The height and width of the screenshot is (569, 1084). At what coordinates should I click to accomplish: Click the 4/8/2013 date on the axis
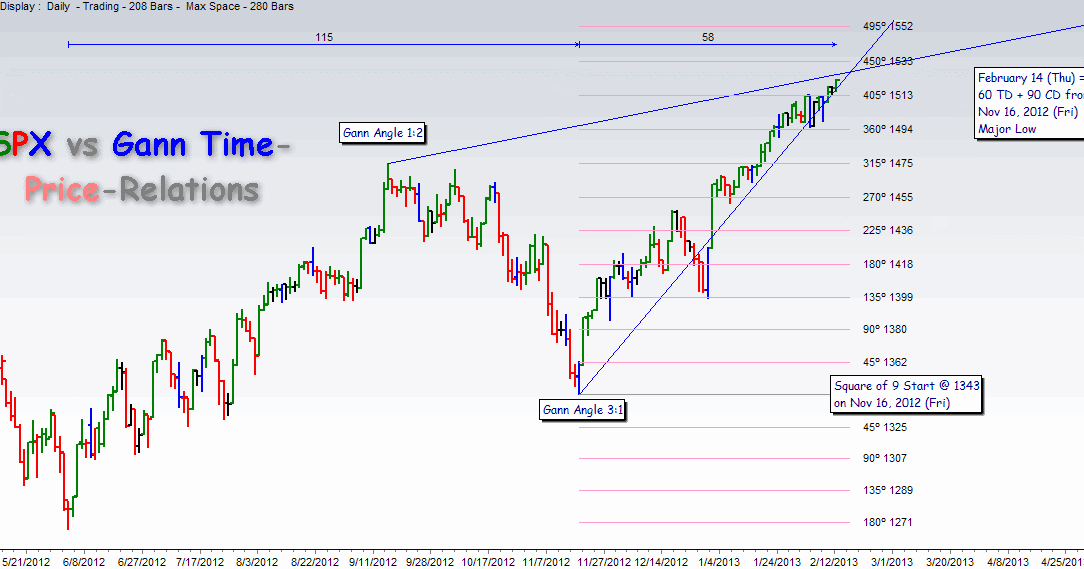1007,561
